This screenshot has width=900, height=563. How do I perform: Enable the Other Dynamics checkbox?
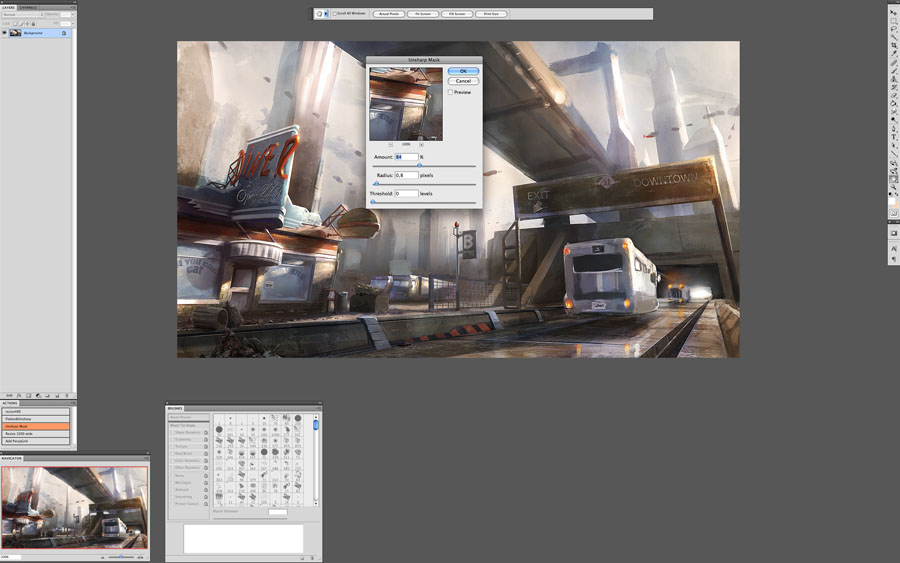point(172,468)
